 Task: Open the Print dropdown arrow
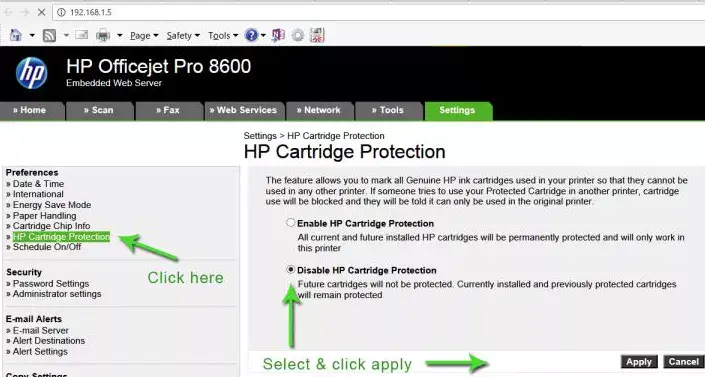[x=120, y=35]
